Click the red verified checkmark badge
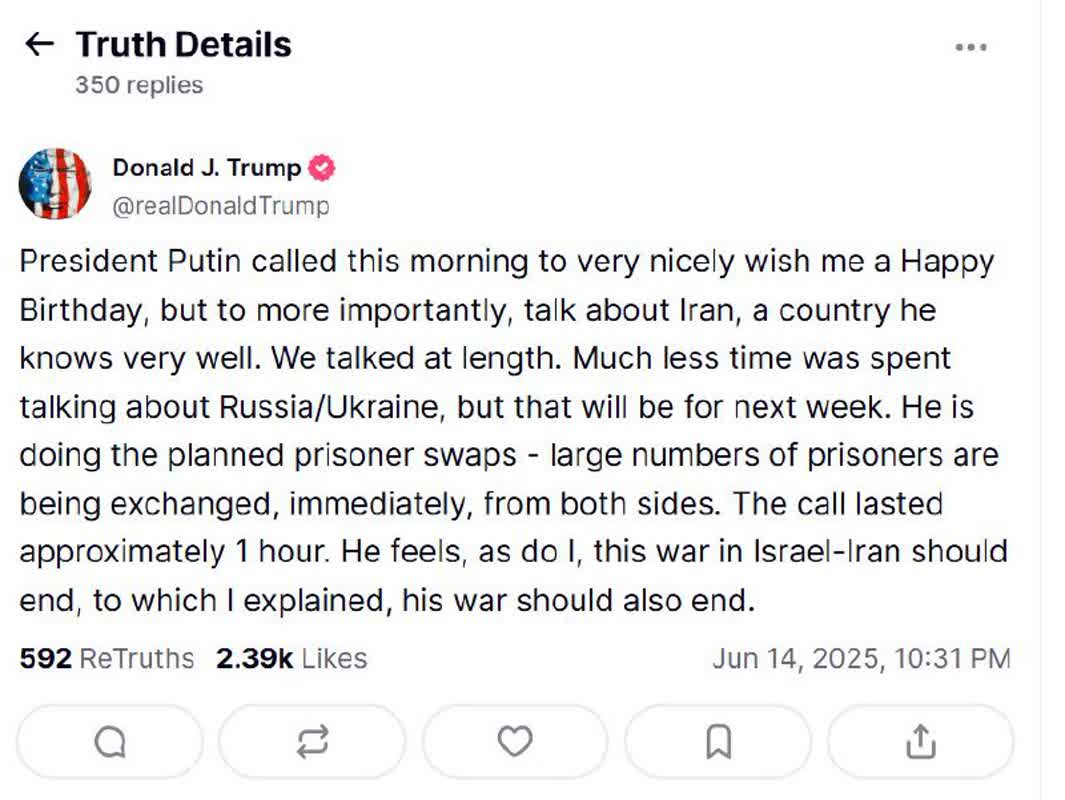The image size is (1065, 800). pos(321,168)
